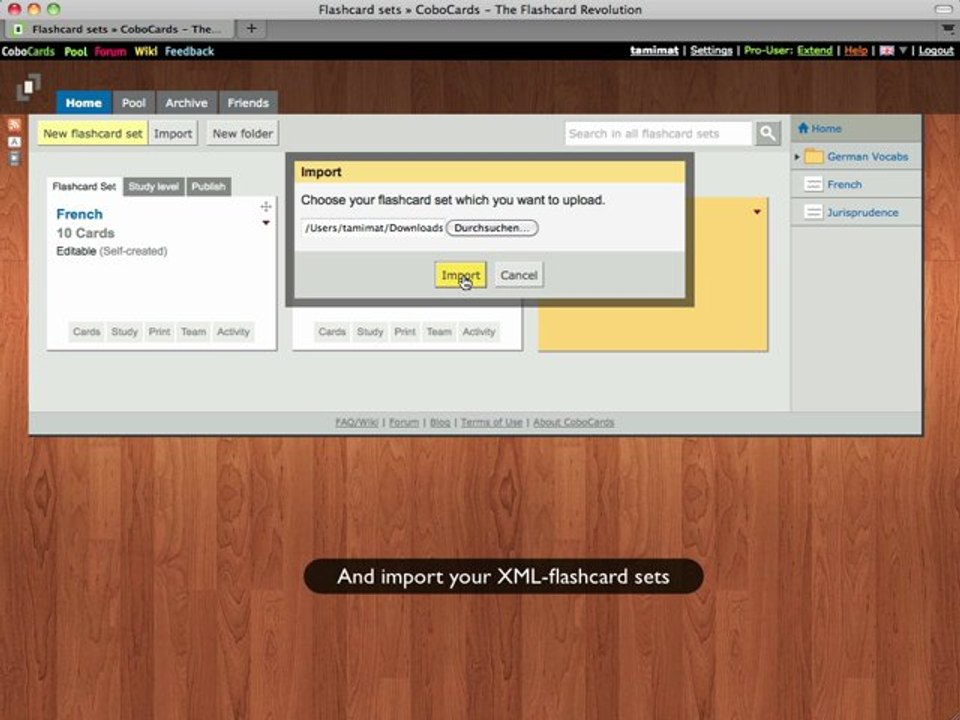Click the UK flag language icon
The image size is (960, 720).
(x=886, y=51)
